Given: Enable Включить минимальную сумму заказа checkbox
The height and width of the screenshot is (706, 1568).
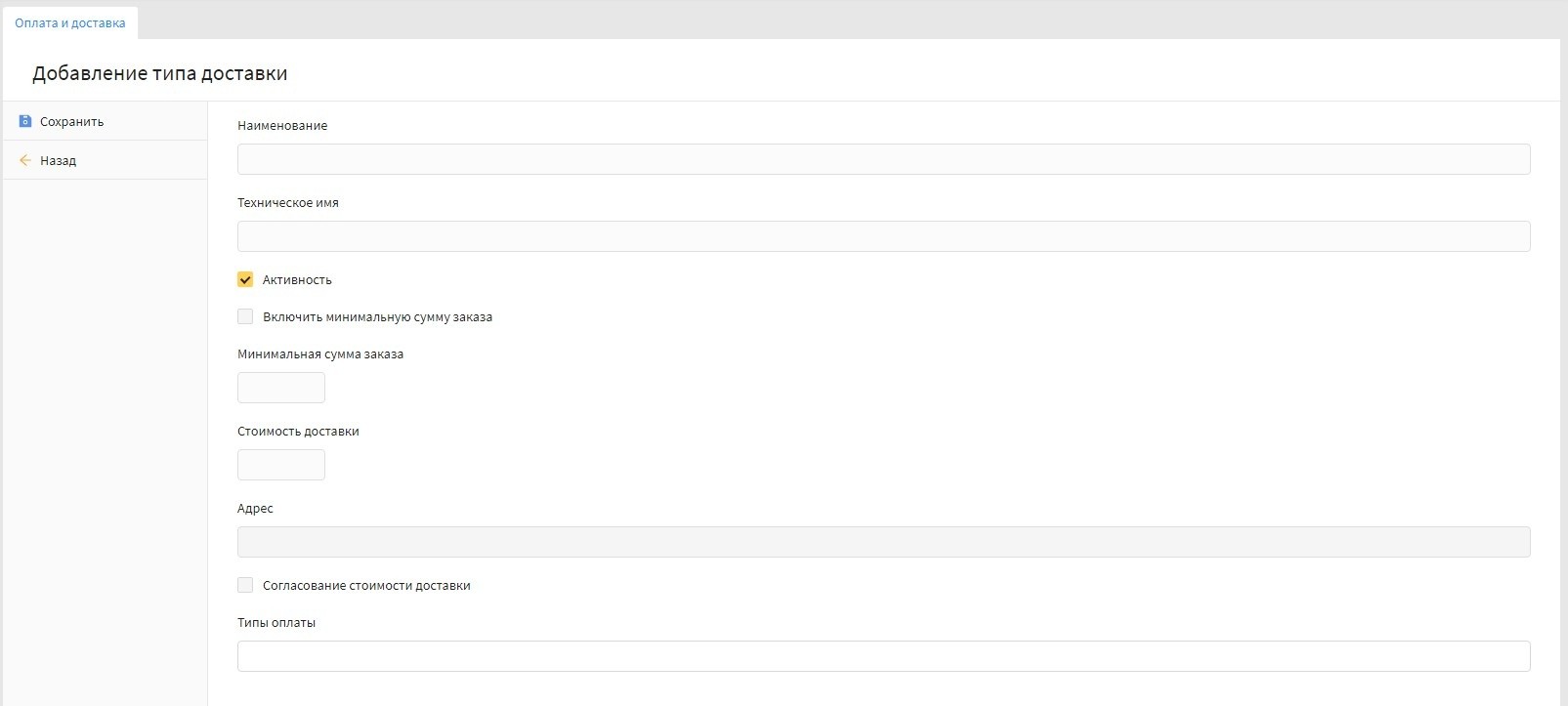Looking at the screenshot, I should 245,316.
